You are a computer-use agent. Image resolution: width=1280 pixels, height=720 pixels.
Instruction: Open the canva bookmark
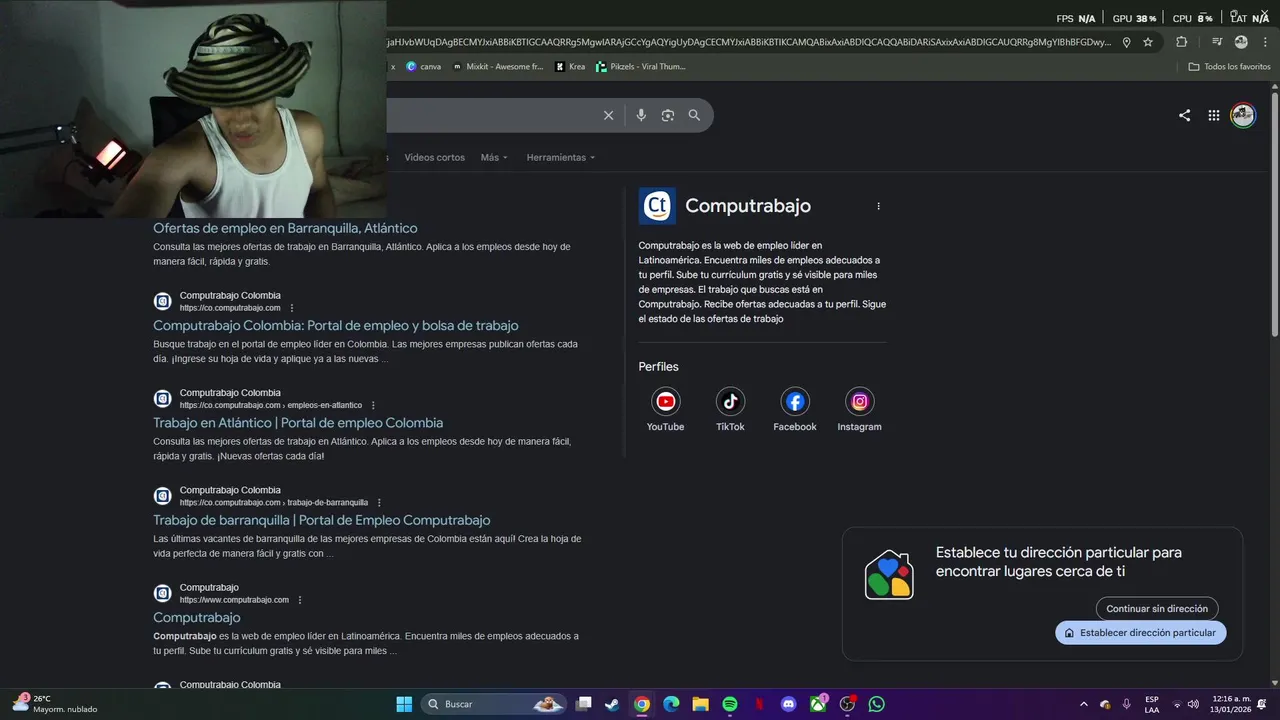click(423, 67)
